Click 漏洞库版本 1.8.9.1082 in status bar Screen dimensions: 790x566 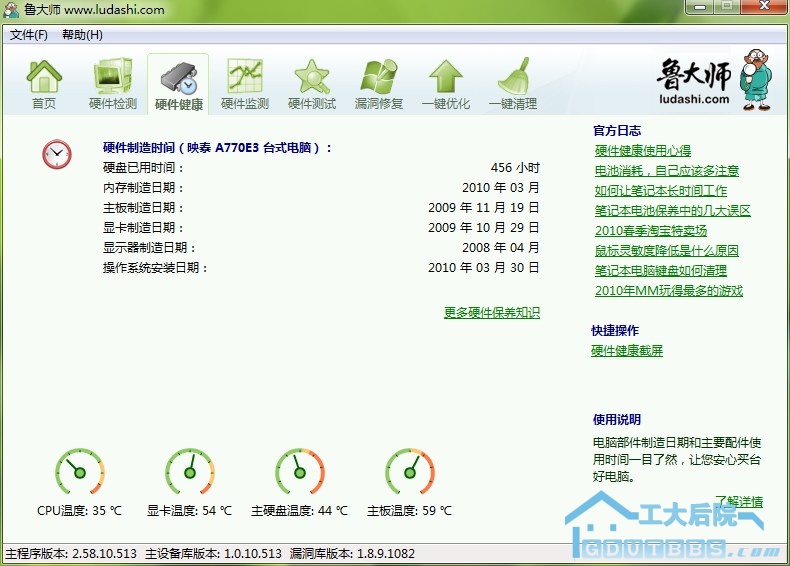[x=352, y=554]
